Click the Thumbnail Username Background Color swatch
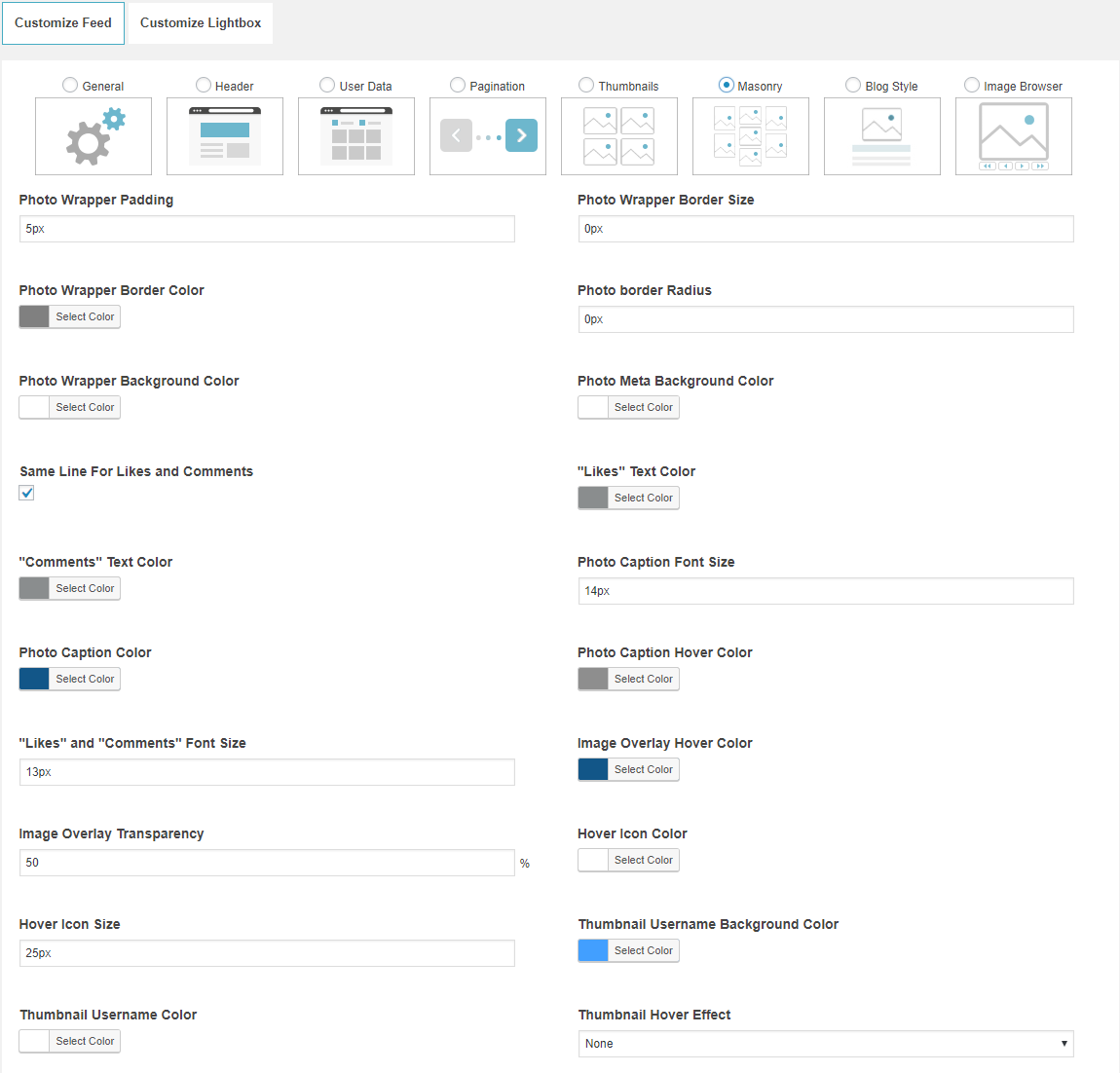Screen dimensions: 1120x1073 [x=593, y=950]
